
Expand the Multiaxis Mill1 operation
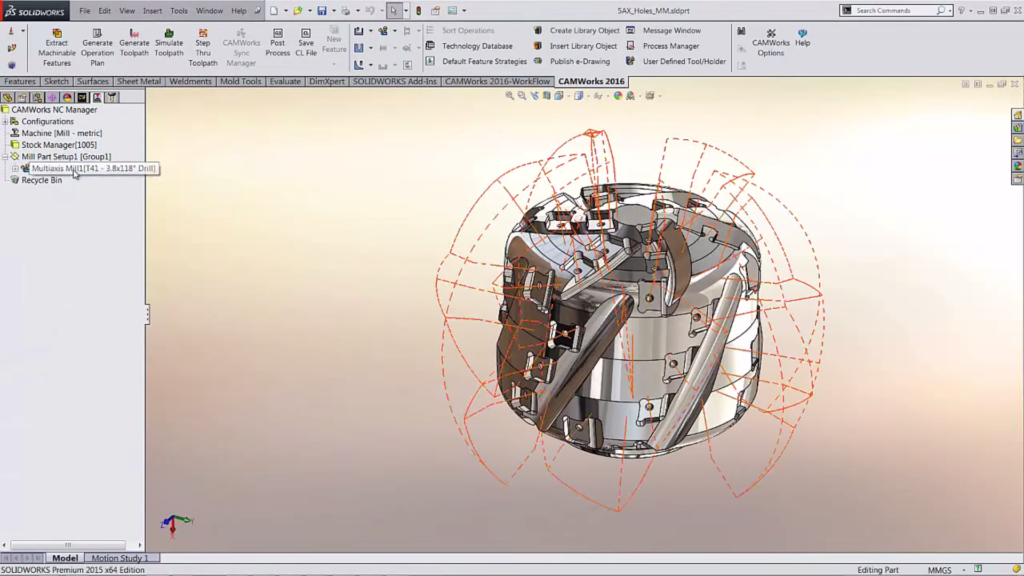tap(14, 168)
